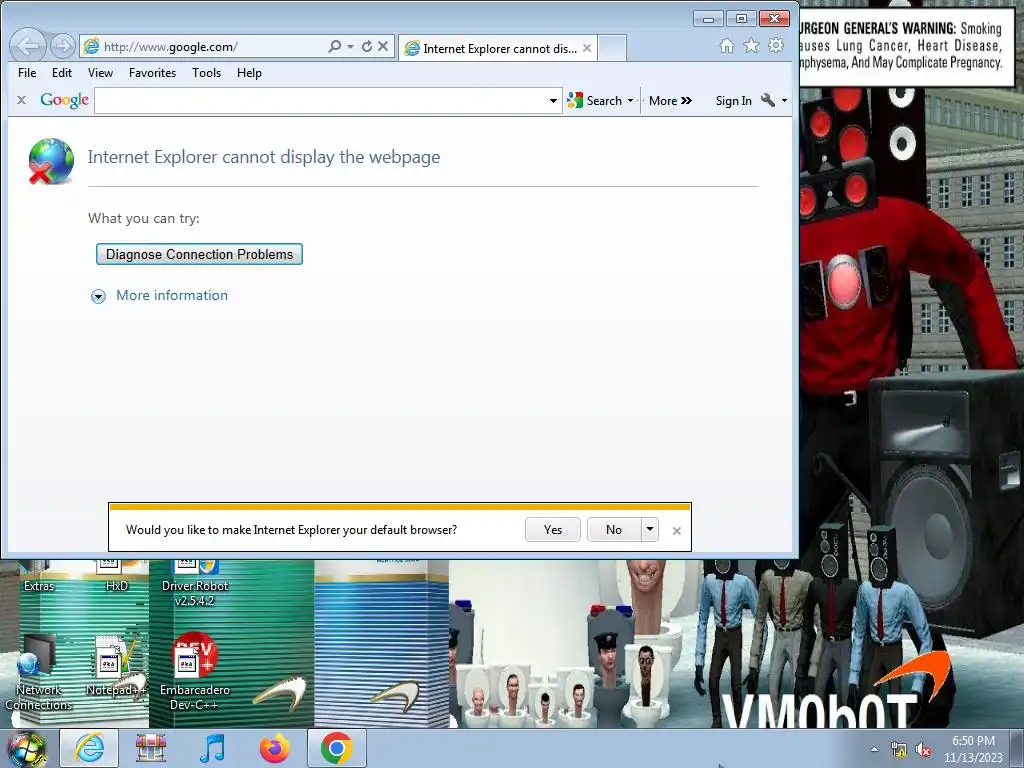Show hidden tray icons arrow

tap(874, 749)
